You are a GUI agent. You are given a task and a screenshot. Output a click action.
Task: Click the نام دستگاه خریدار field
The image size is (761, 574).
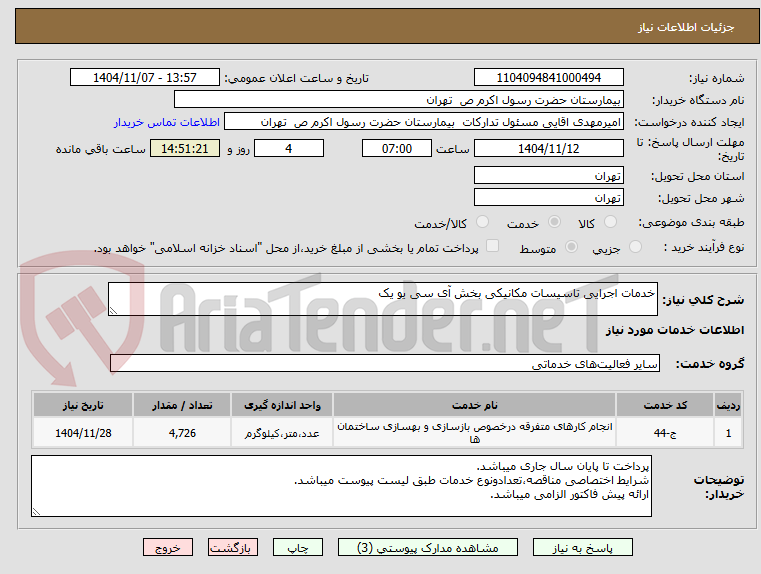tap(398, 99)
